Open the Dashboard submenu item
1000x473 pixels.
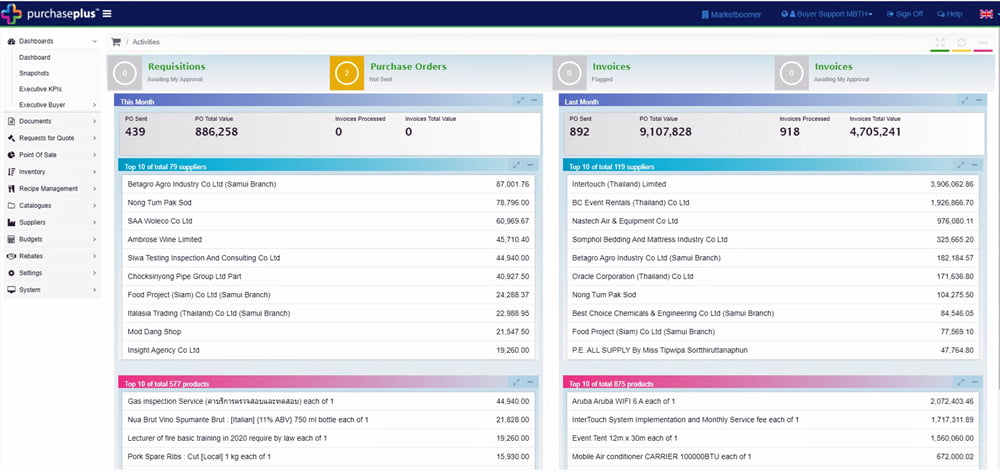[34, 57]
